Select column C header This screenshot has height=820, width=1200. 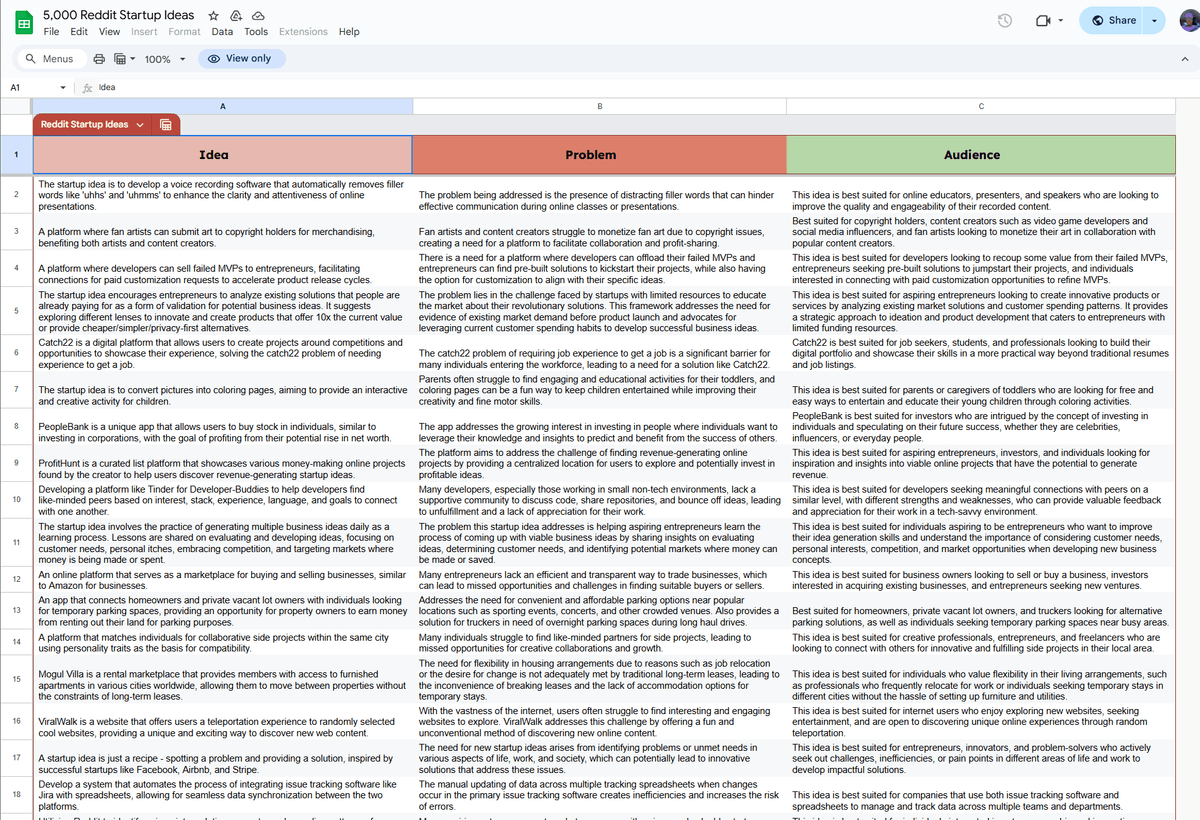pos(981,106)
